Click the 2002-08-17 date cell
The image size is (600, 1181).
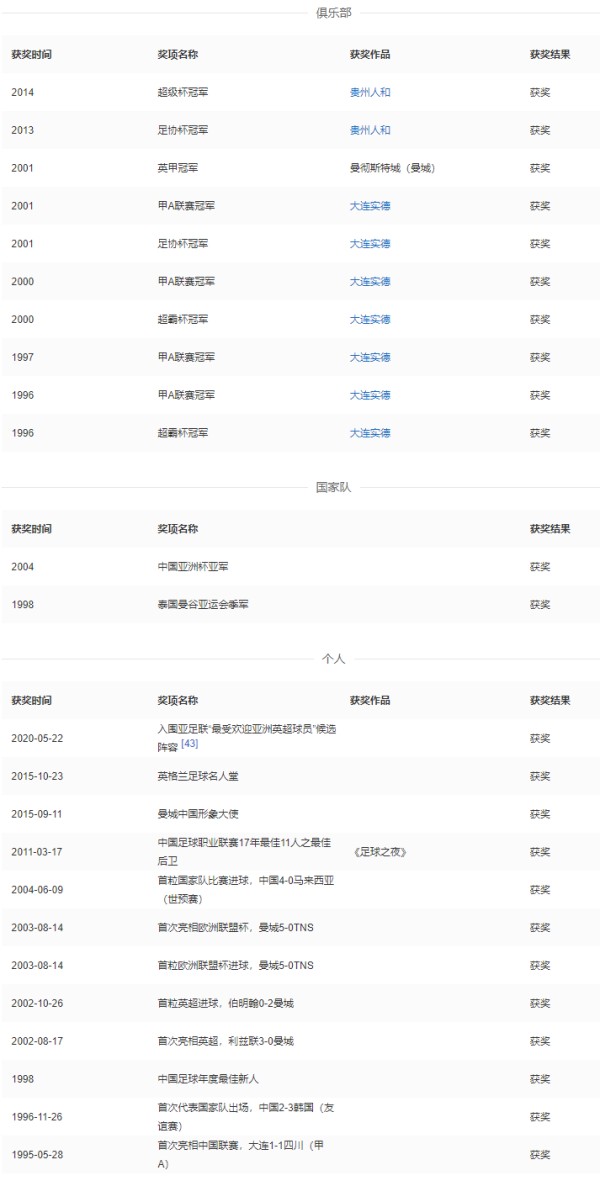[37, 1041]
